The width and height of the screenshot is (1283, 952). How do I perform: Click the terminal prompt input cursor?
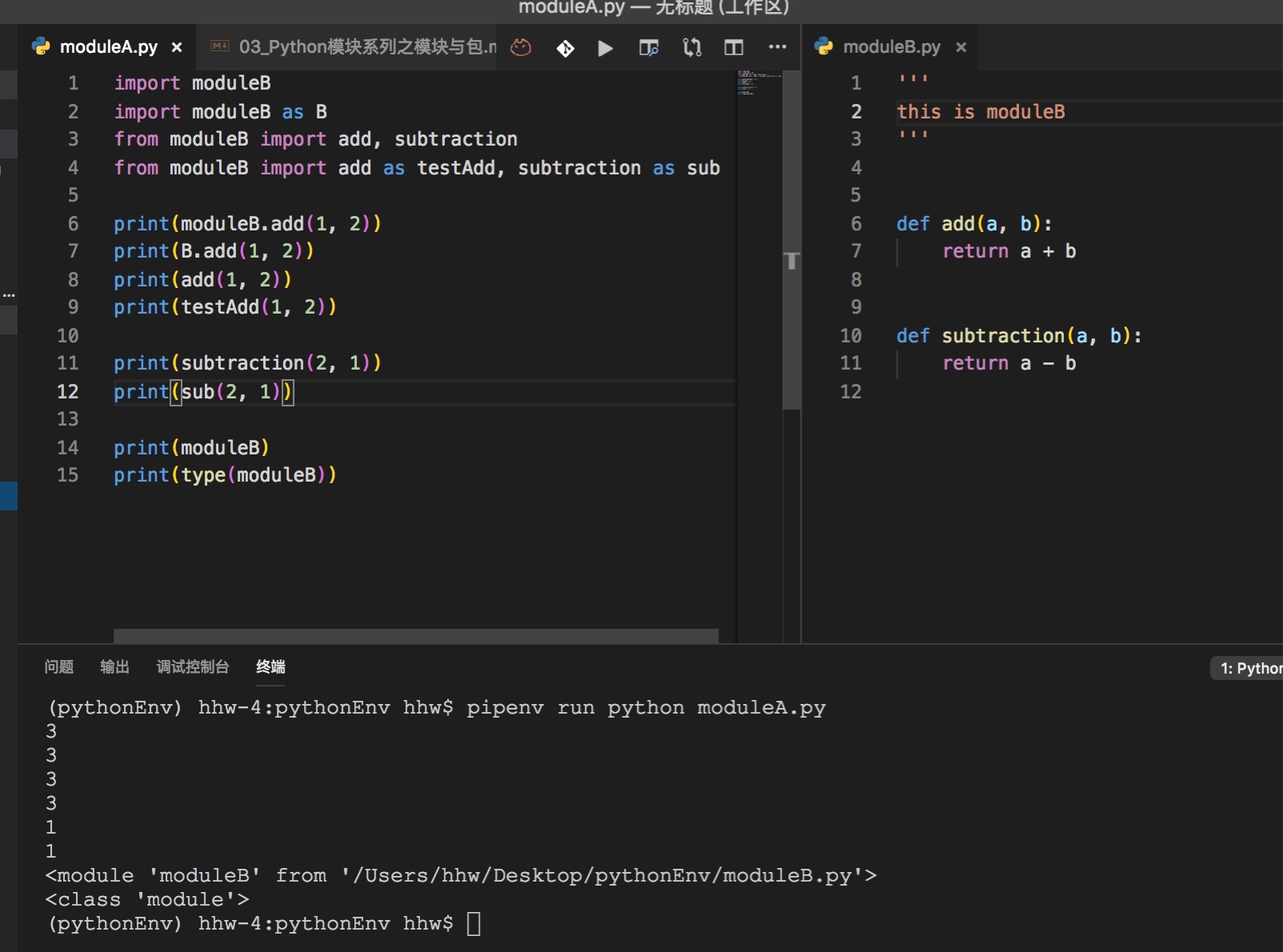pos(474,924)
